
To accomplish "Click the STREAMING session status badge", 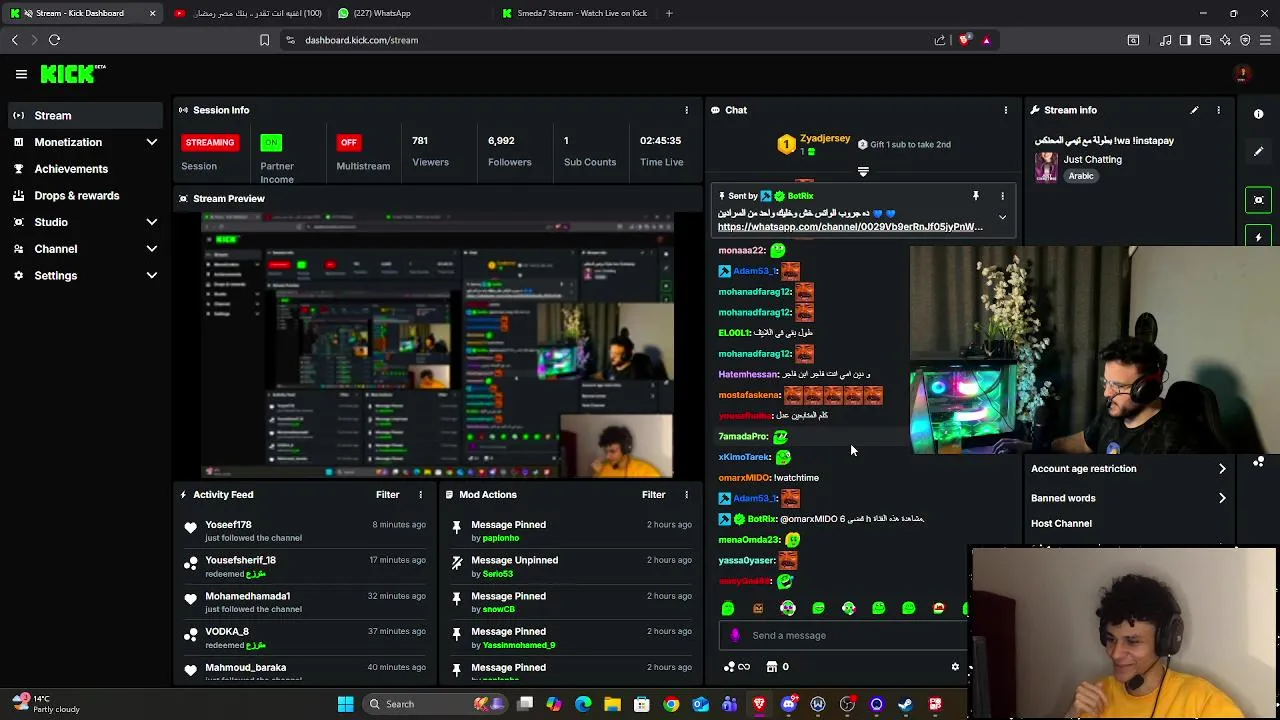I will pyautogui.click(x=210, y=142).
